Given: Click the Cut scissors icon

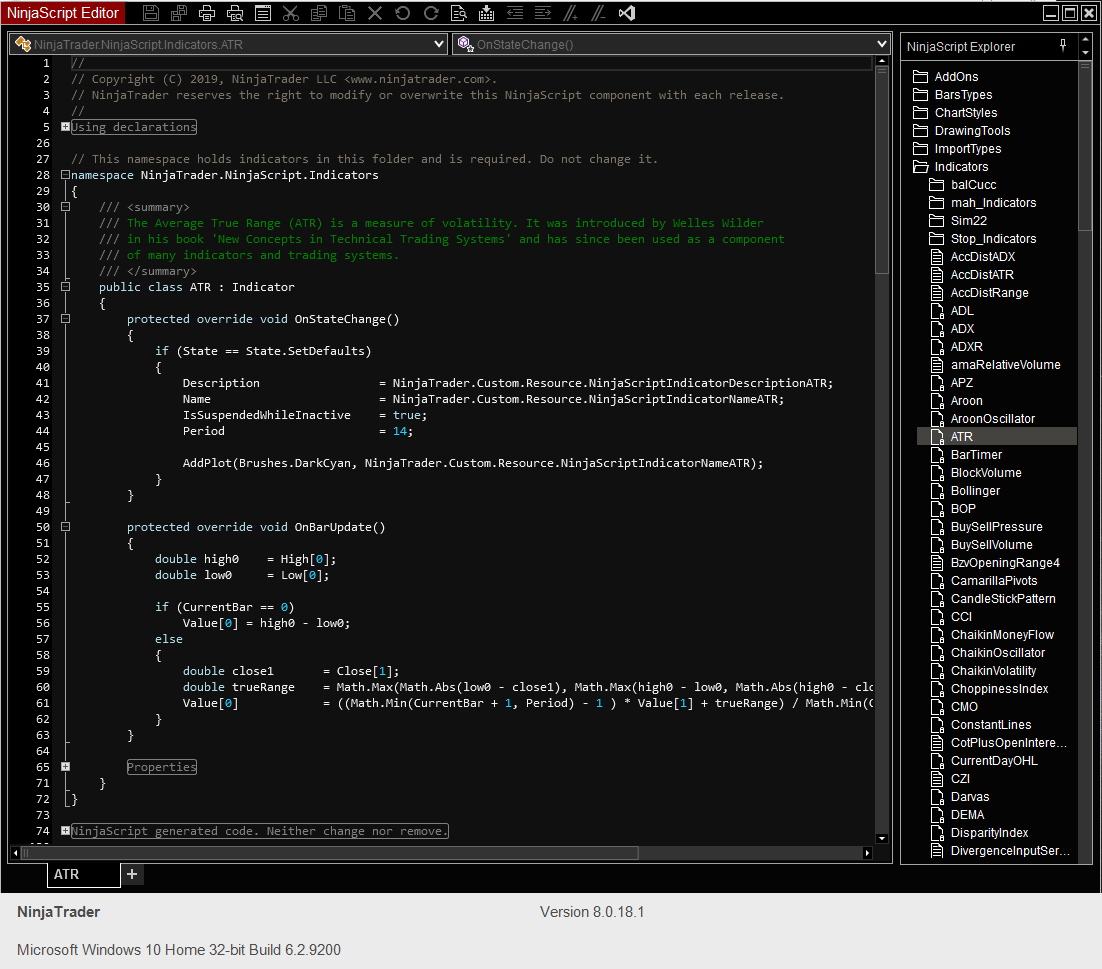Looking at the screenshot, I should [291, 13].
